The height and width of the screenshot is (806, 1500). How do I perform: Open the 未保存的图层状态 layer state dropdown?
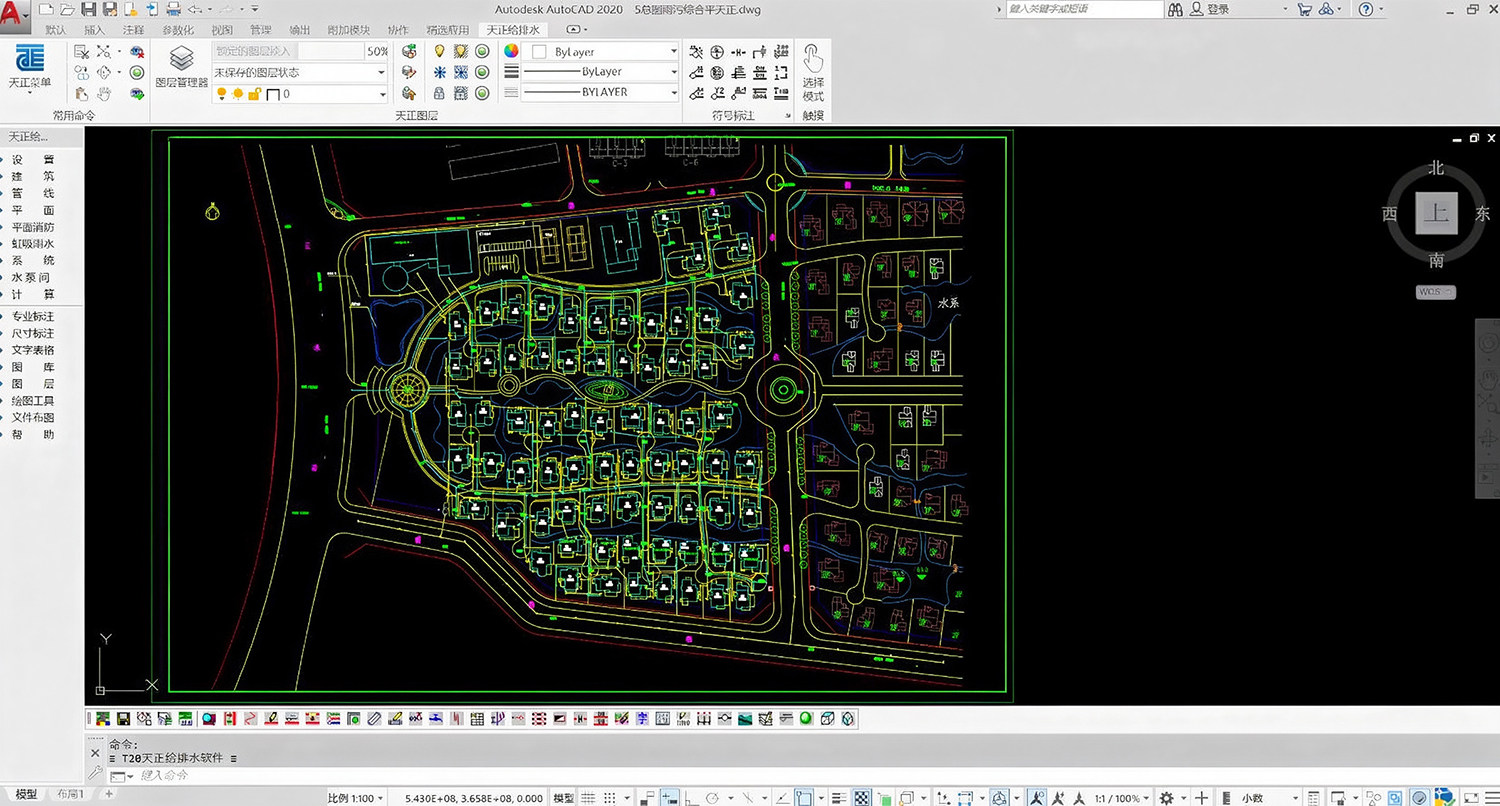tap(299, 72)
